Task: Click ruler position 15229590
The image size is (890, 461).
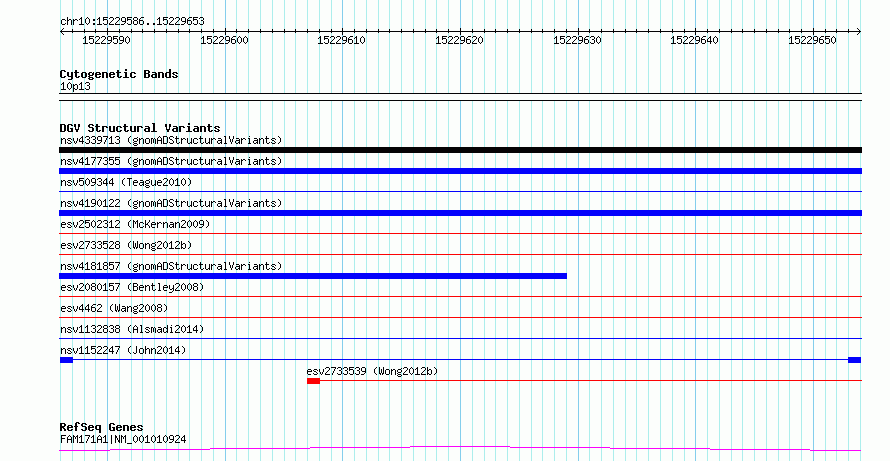Action: click(106, 40)
